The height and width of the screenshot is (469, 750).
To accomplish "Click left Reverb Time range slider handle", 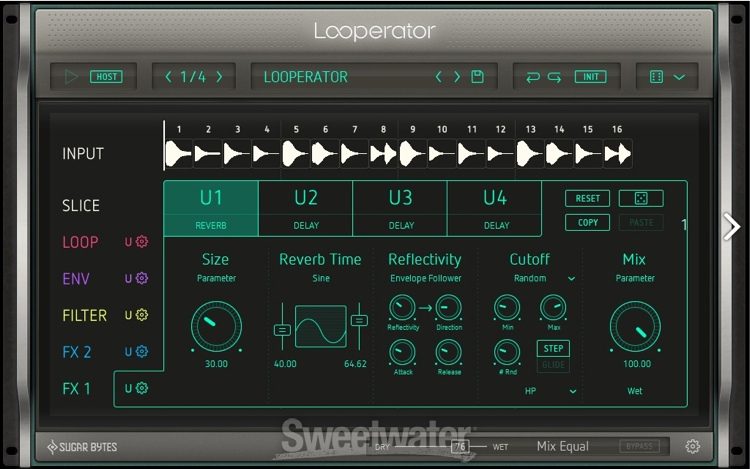I will pyautogui.click(x=282, y=330).
